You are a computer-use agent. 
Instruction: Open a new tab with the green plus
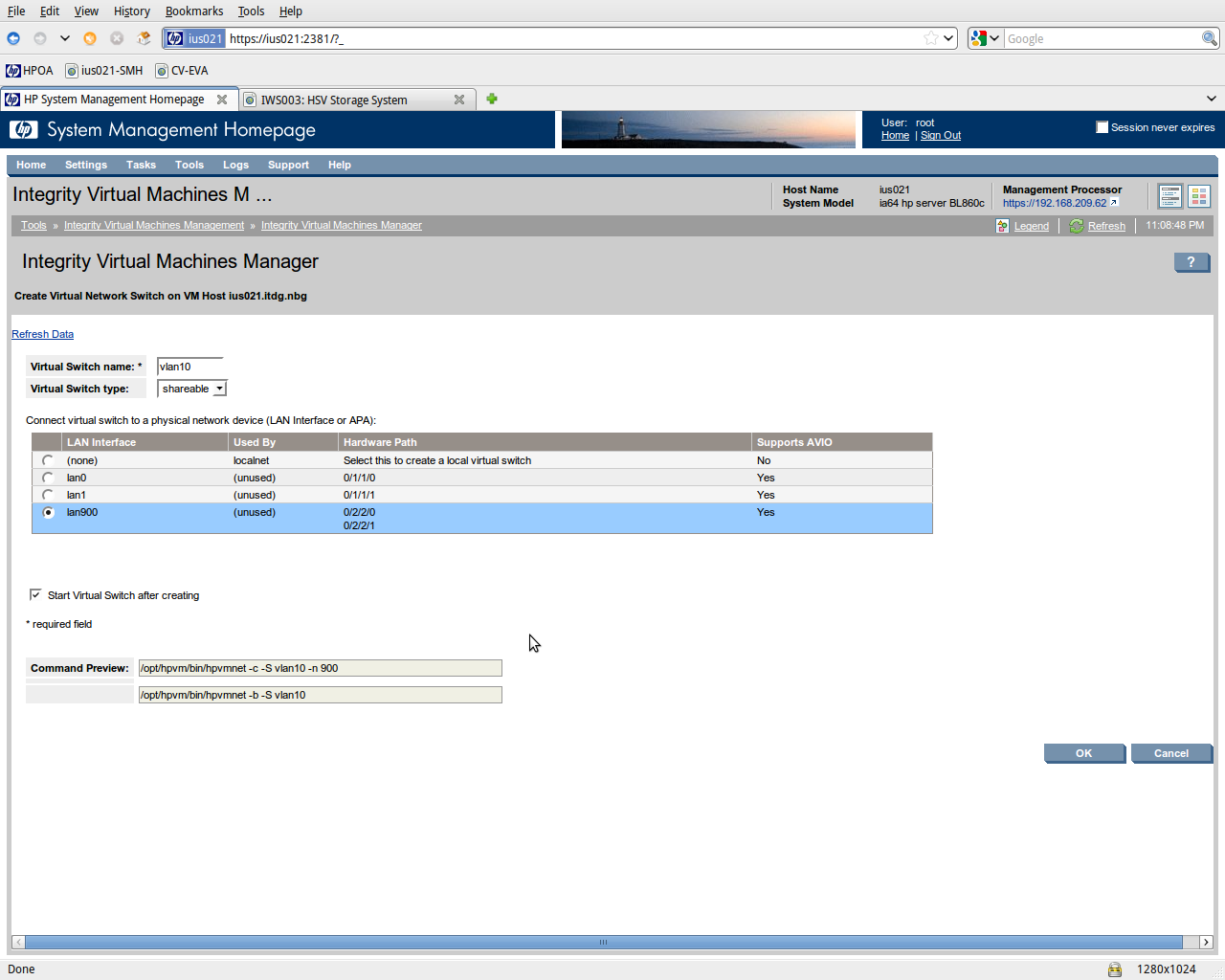click(492, 99)
